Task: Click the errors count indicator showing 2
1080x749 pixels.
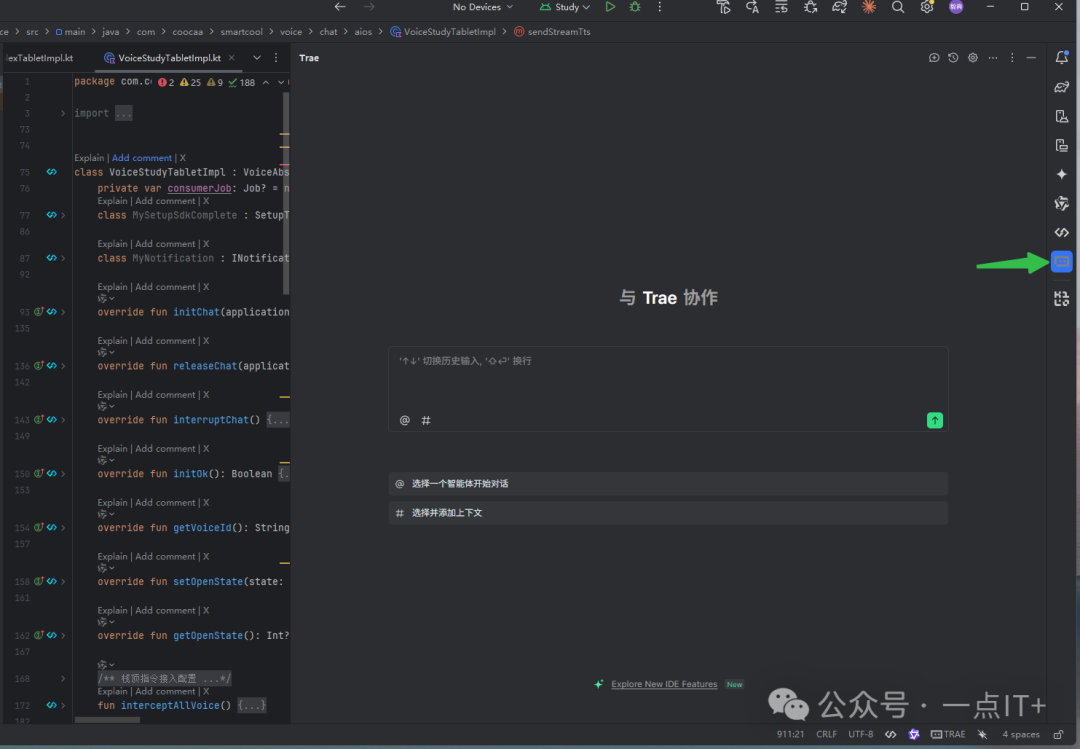Action: coord(166,82)
